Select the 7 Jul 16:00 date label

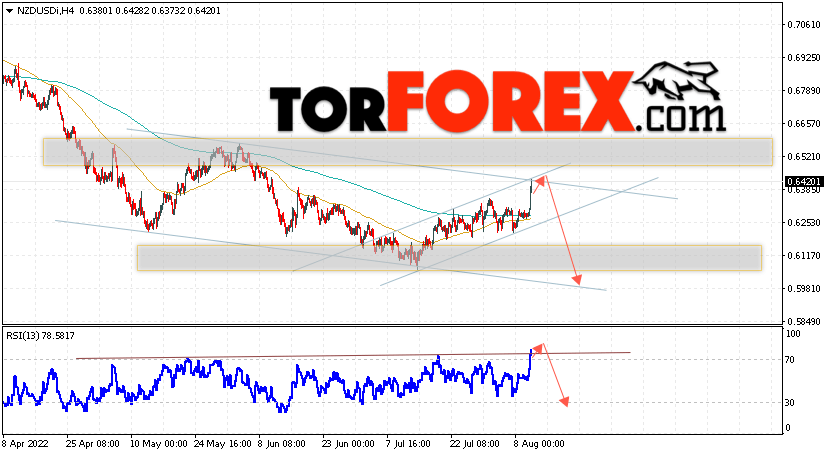coord(408,444)
